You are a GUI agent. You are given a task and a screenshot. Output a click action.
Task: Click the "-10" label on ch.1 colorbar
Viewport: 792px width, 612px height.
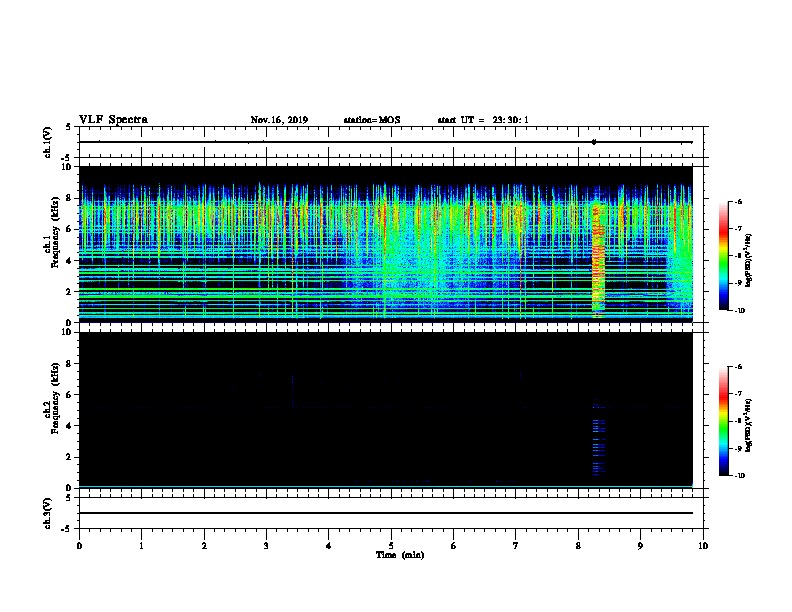[739, 310]
